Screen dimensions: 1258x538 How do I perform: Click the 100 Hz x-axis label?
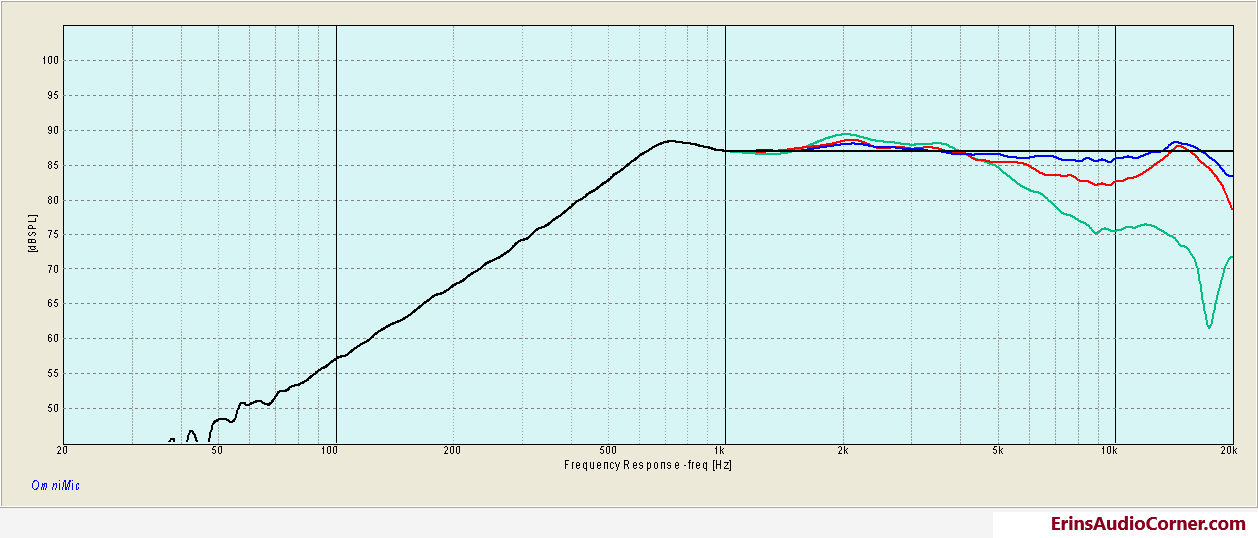click(x=330, y=451)
